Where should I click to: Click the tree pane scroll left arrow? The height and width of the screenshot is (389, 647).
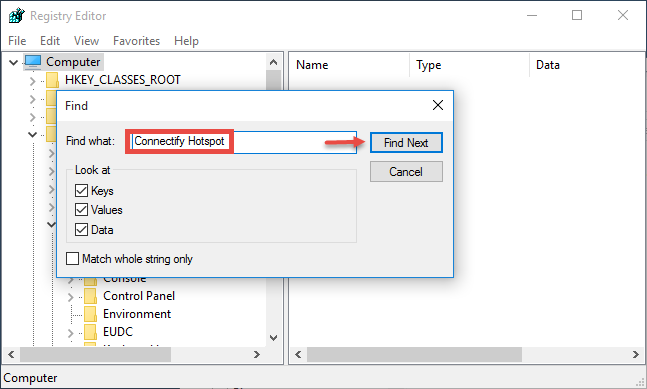coord(11,354)
